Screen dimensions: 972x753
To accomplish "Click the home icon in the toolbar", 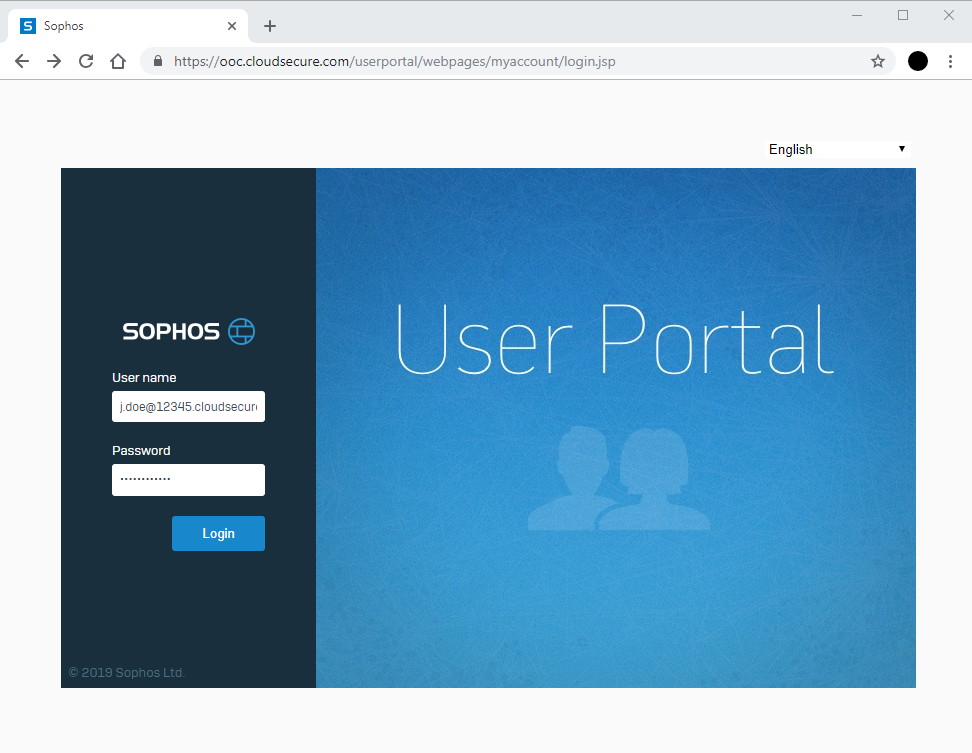I will [x=118, y=61].
